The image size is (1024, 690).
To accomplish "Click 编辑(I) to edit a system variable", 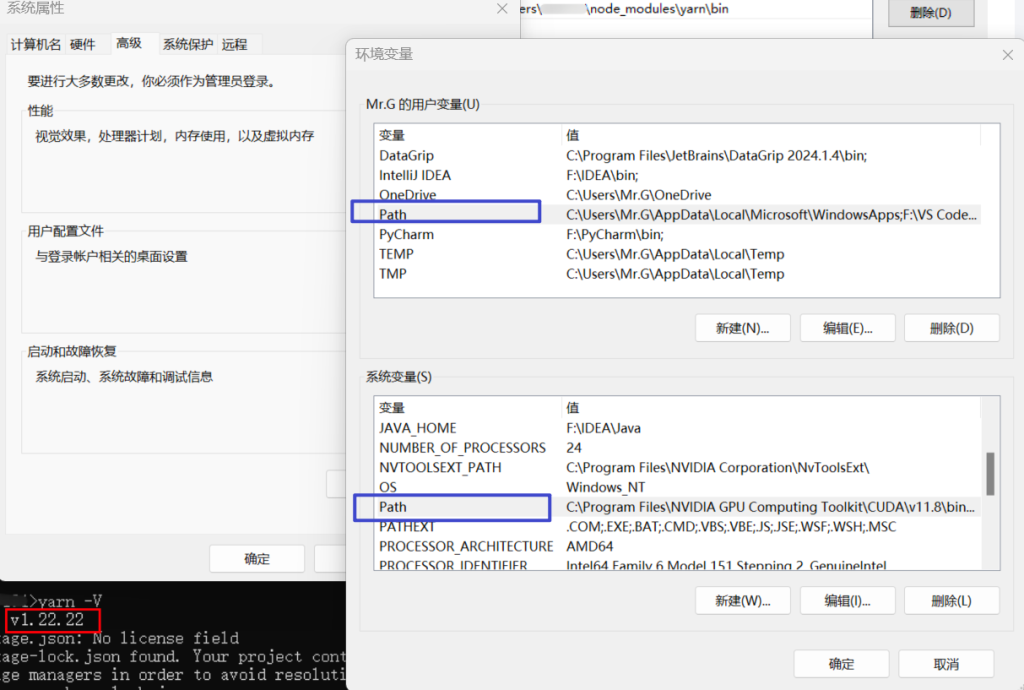I will pos(847,600).
